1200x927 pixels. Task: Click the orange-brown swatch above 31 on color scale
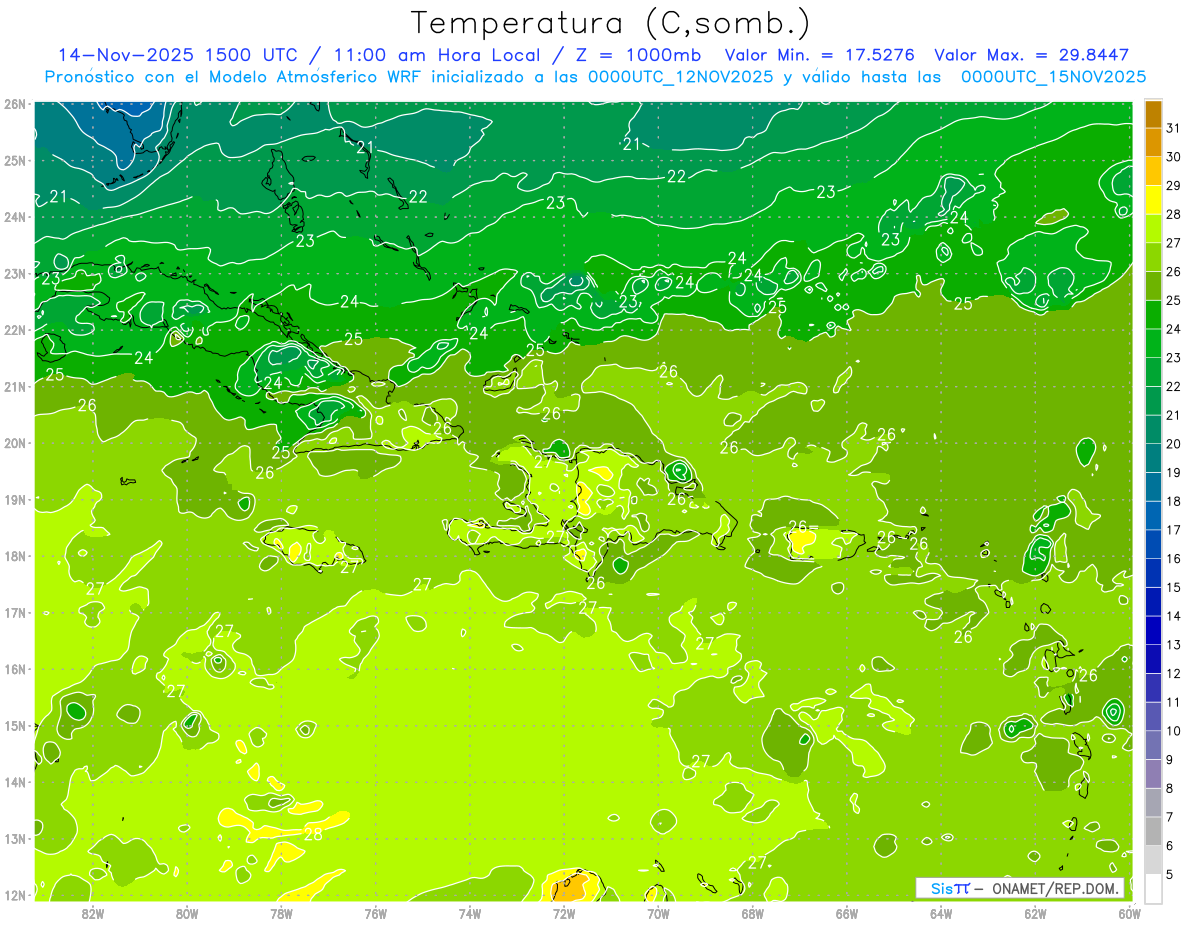pyautogui.click(x=1153, y=114)
